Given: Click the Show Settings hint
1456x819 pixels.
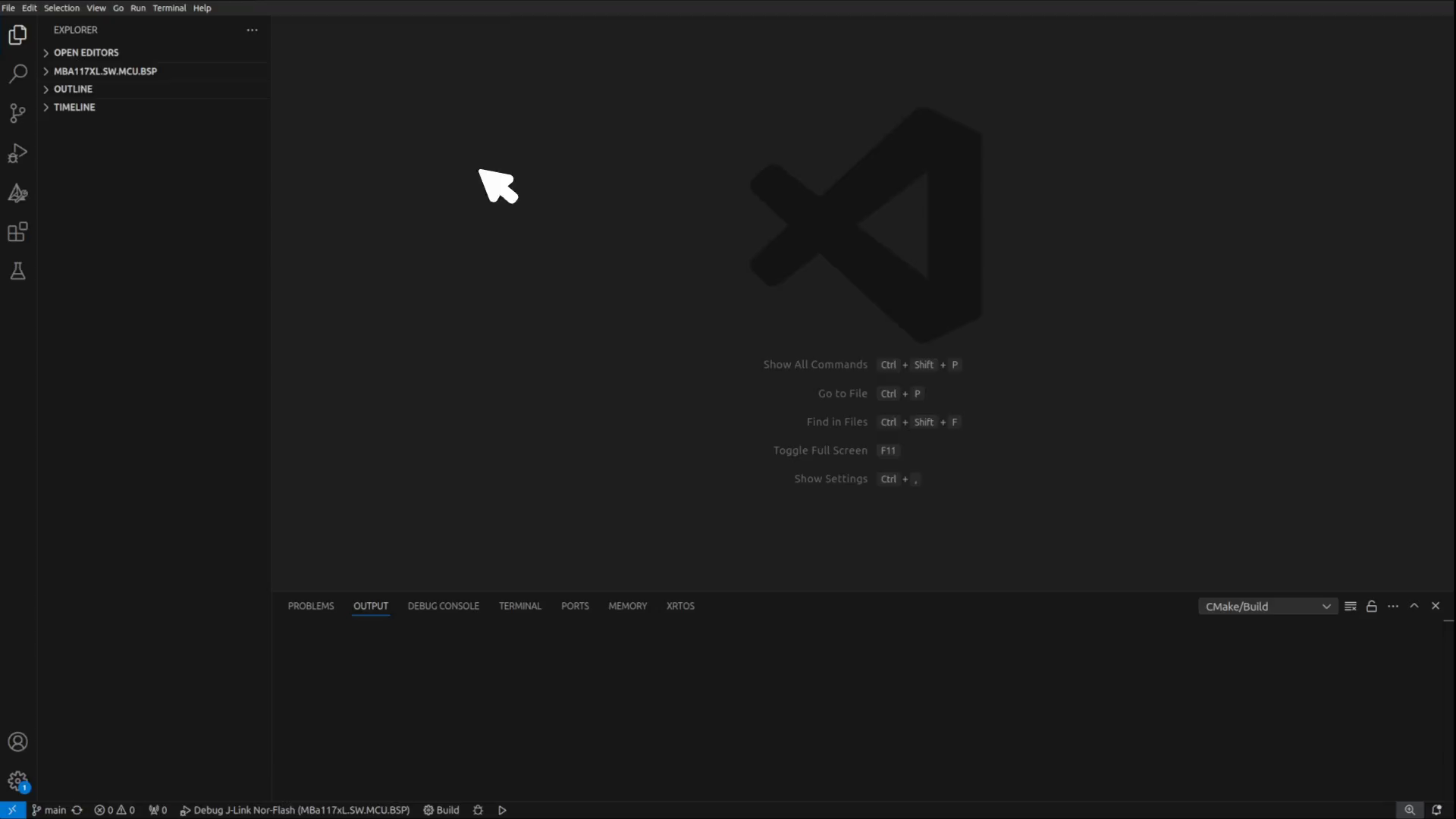Looking at the screenshot, I should coord(831,479).
